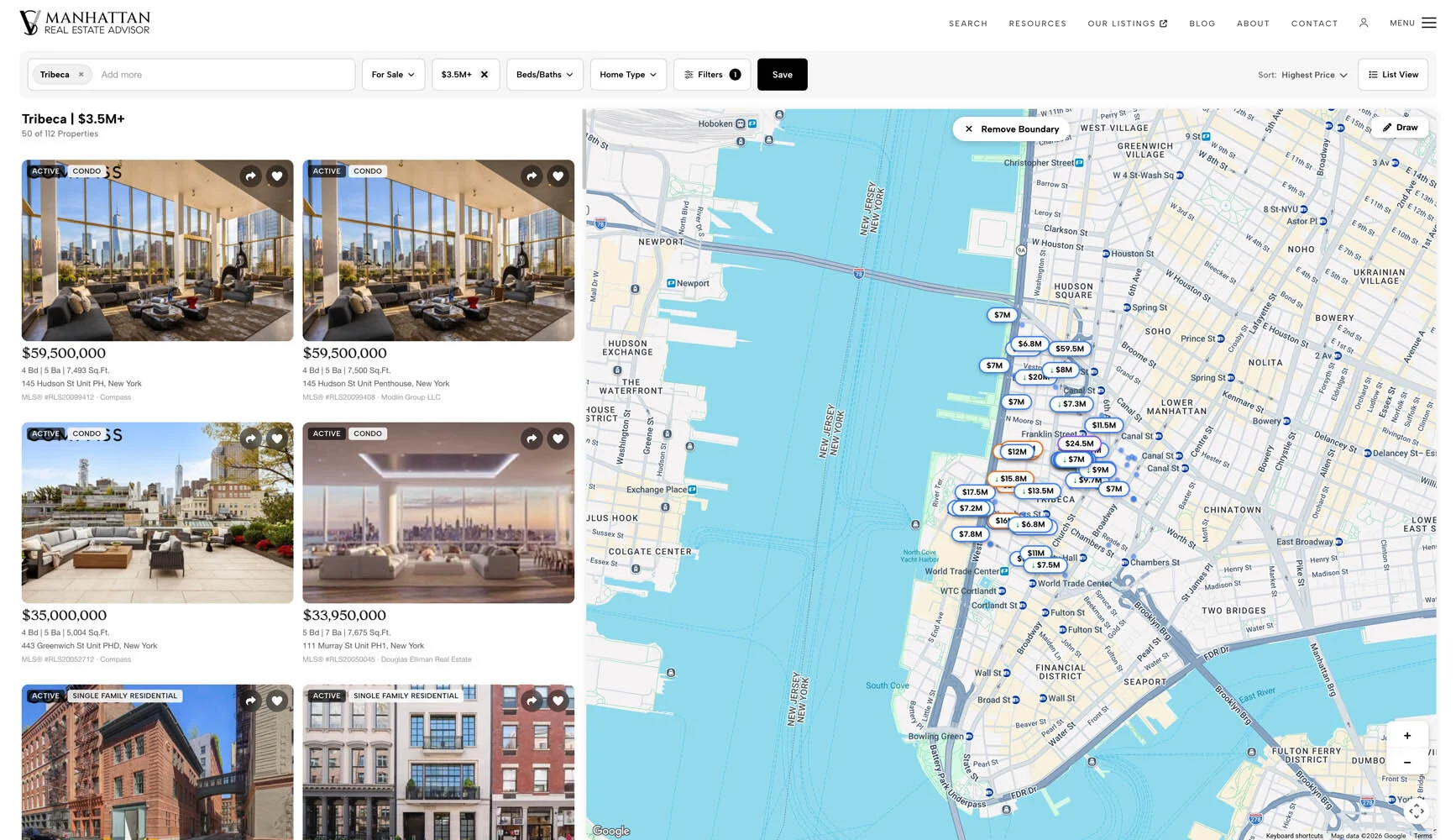
Task: Visit the BLOG page
Action: point(1202,24)
